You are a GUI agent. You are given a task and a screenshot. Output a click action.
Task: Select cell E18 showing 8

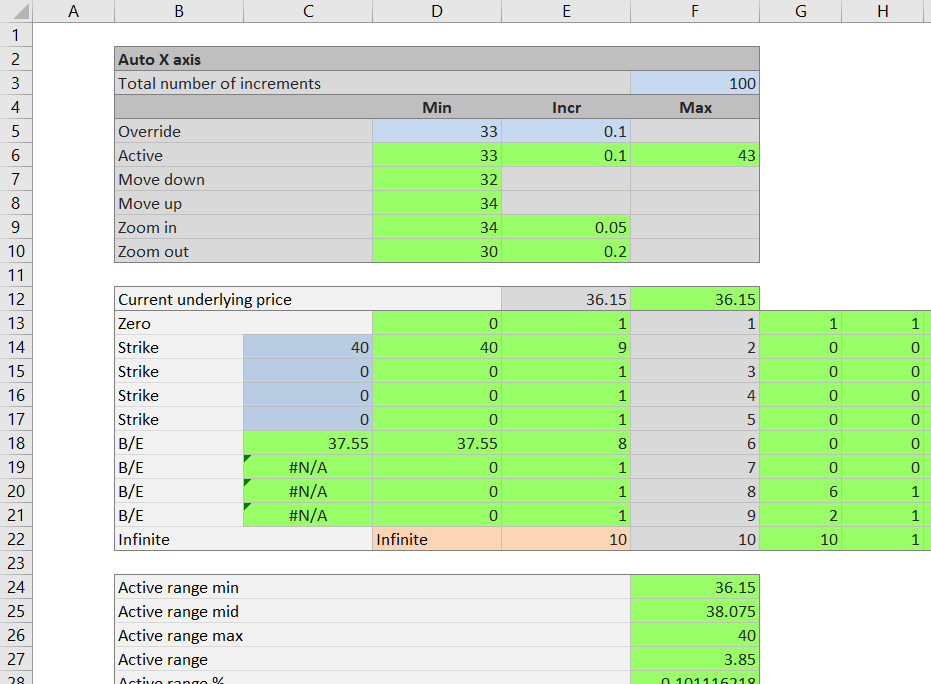(x=566, y=443)
